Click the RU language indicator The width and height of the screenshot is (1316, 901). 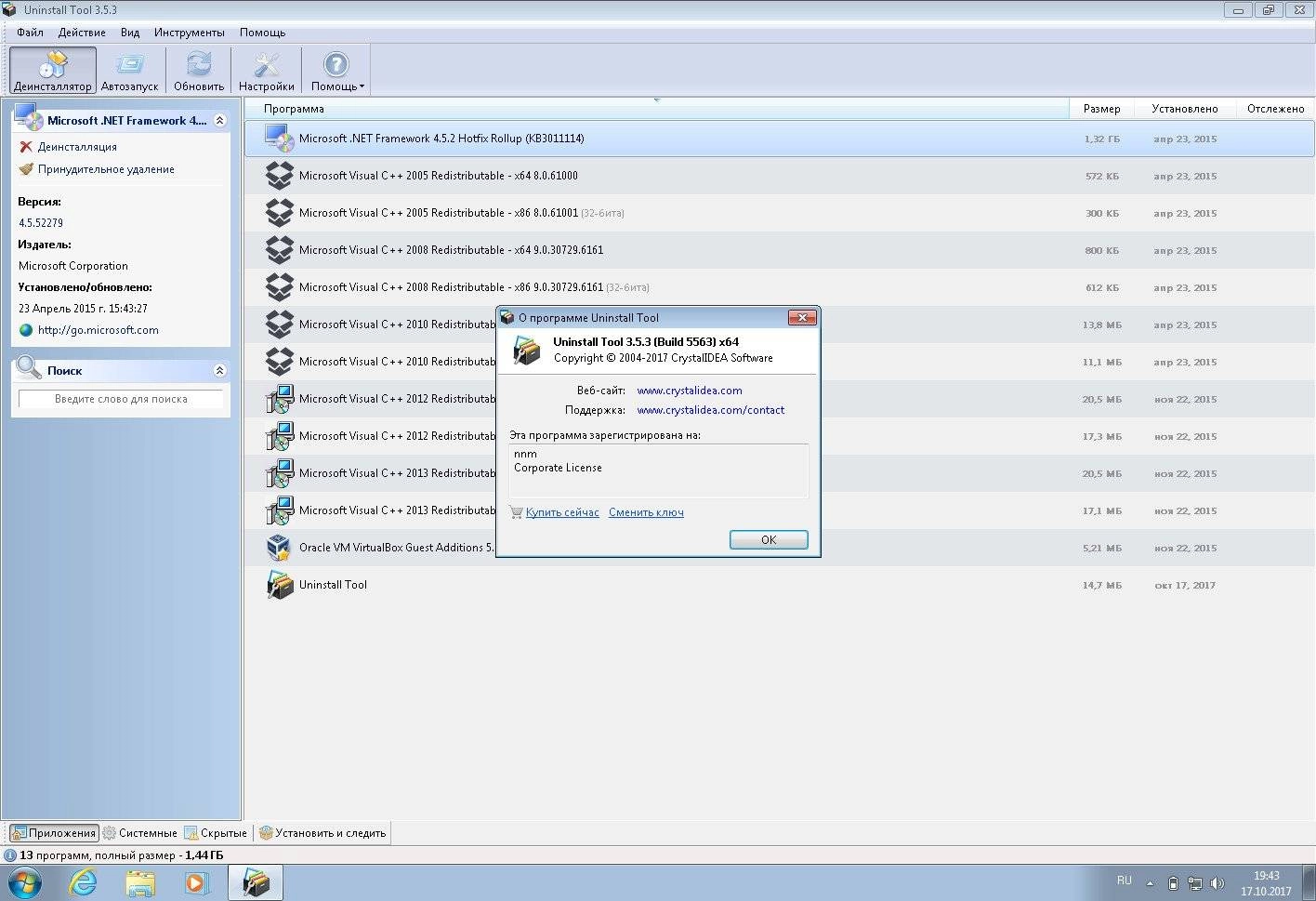[1124, 881]
